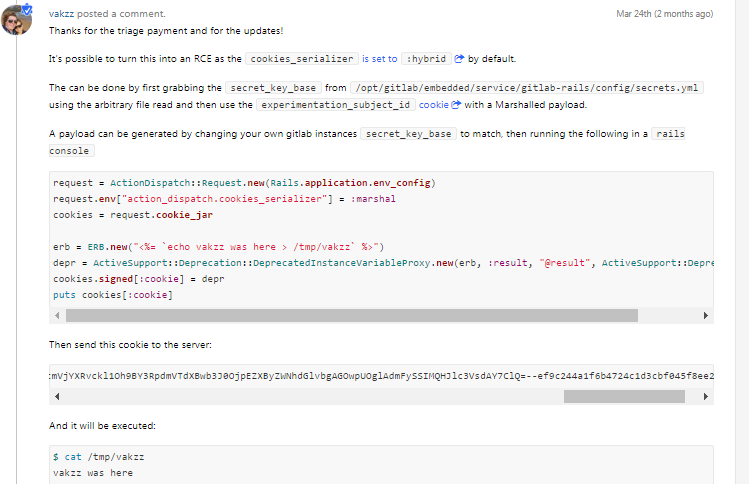Screen dimensions: 749x484
Task: Click the 'request.env' marshal code line
Action: [225, 199]
